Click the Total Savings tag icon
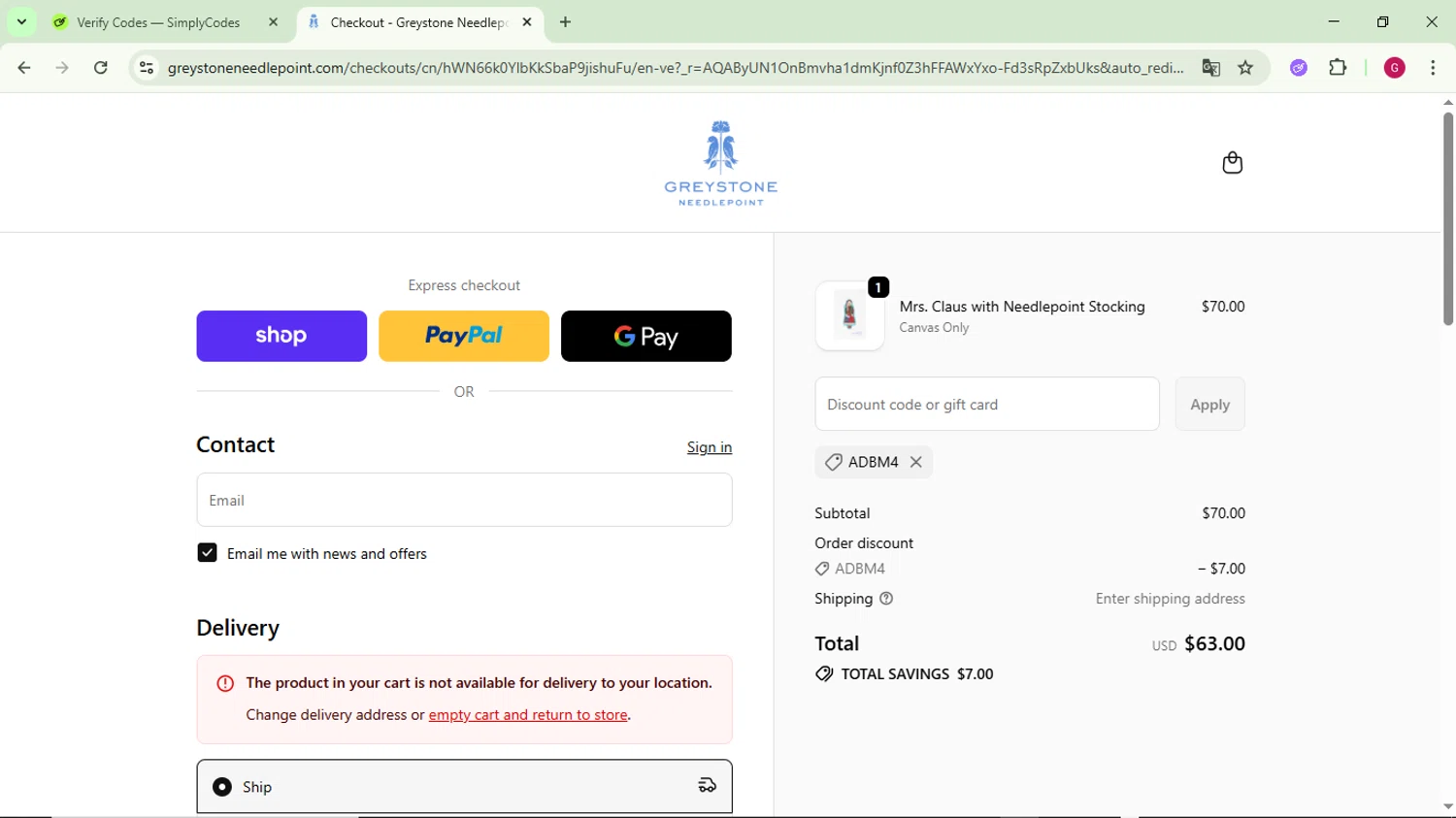The height and width of the screenshot is (818, 1456). pos(824,674)
